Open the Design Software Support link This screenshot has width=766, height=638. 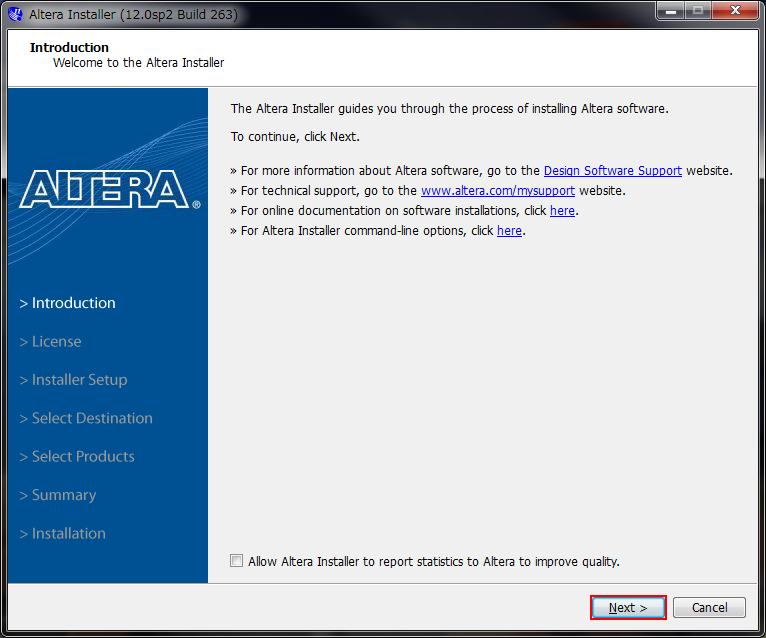click(x=613, y=170)
